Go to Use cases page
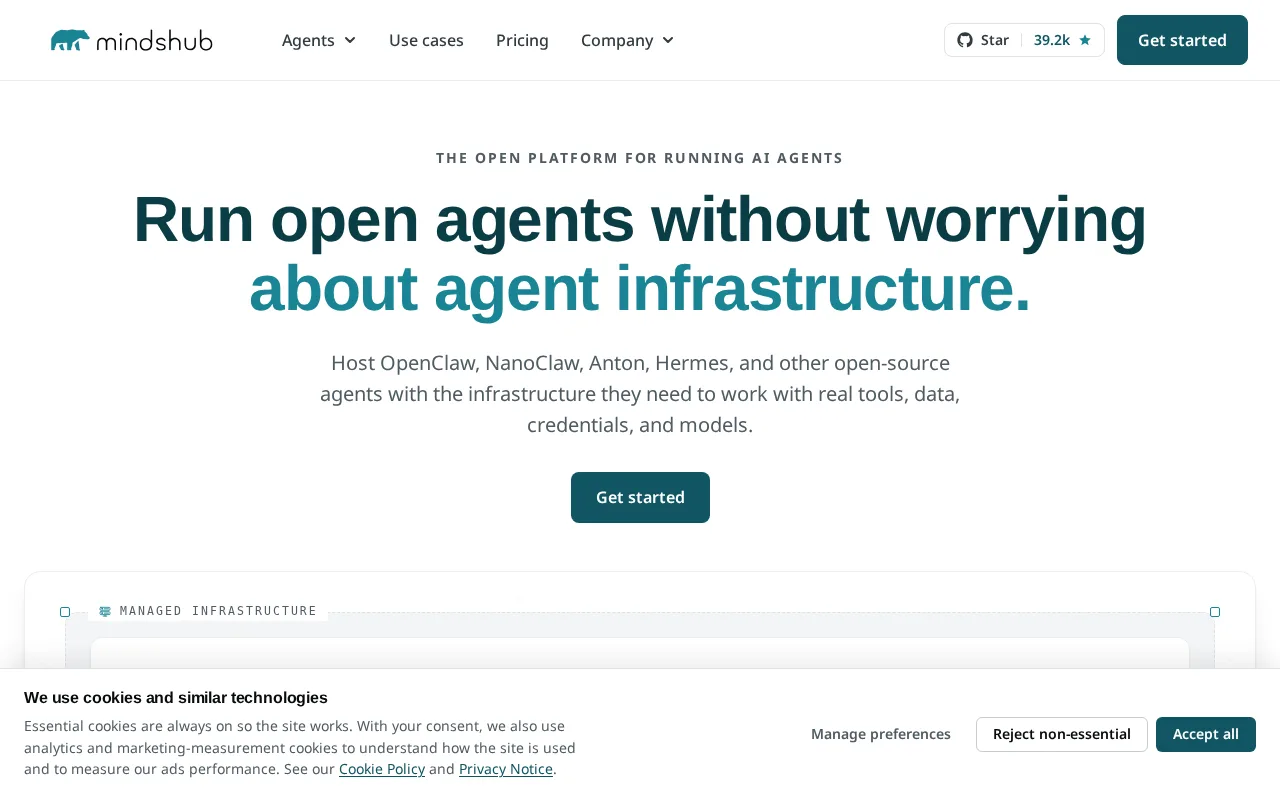 426,40
